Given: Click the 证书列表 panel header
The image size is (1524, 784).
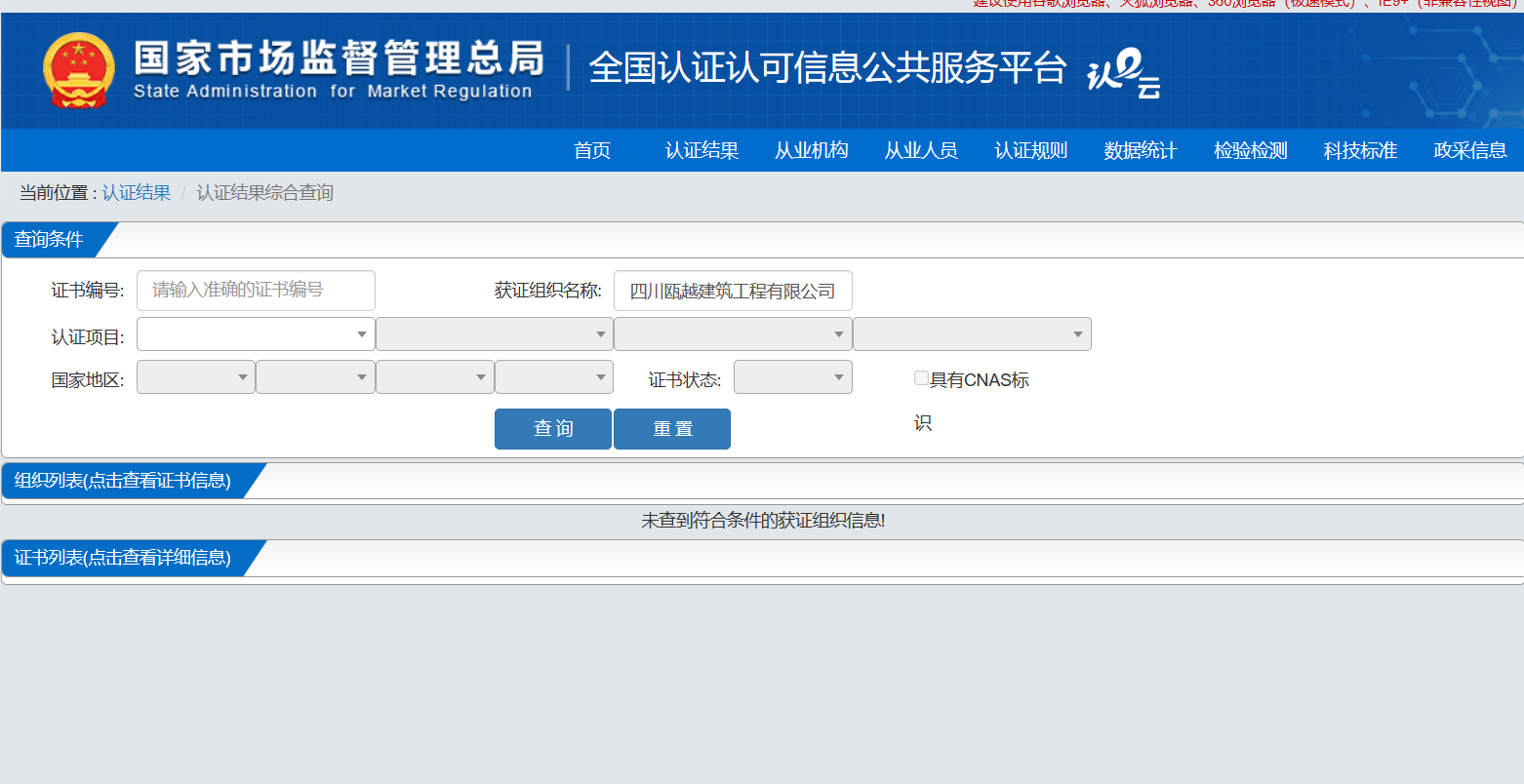Looking at the screenshot, I should coord(123,558).
